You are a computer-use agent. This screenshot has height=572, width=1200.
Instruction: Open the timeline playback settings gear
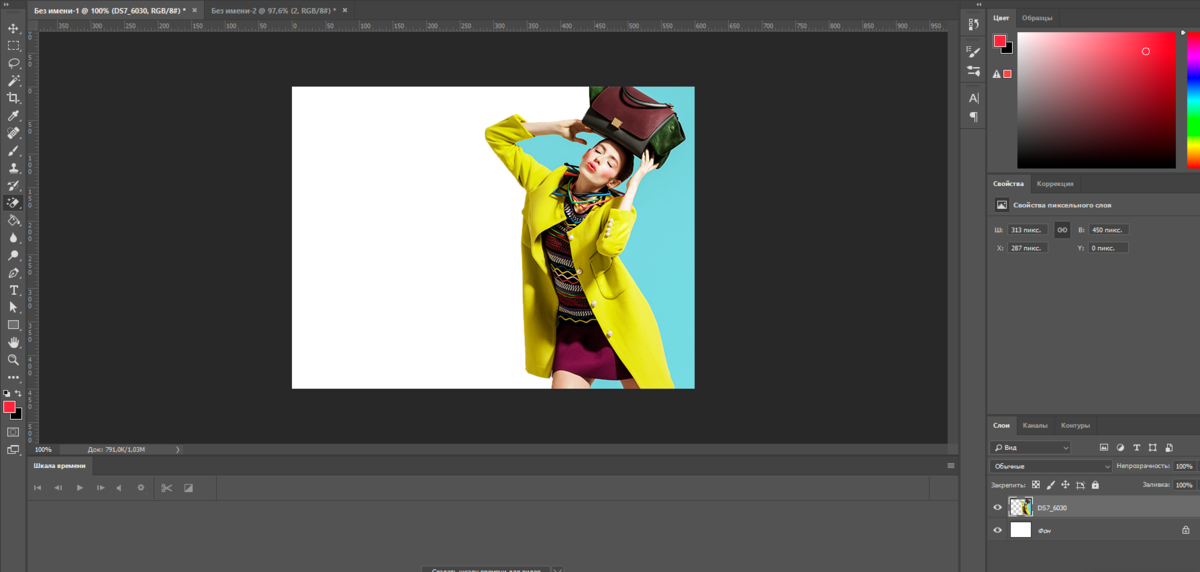pos(141,488)
